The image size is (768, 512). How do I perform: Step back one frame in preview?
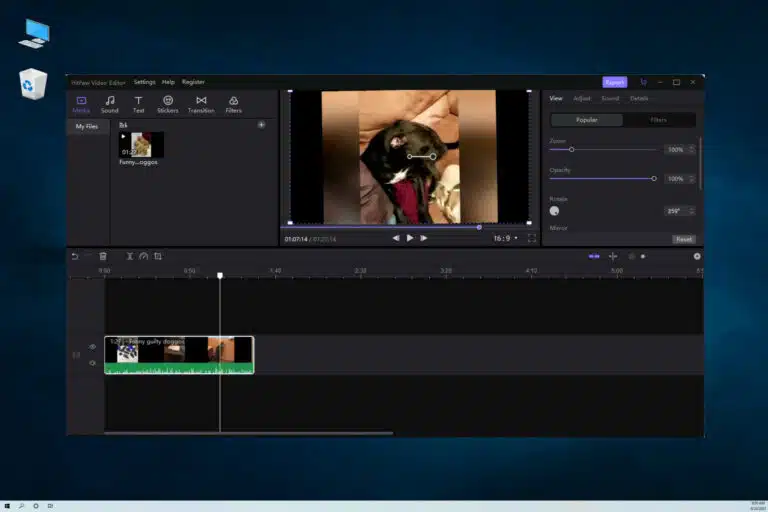click(x=396, y=238)
